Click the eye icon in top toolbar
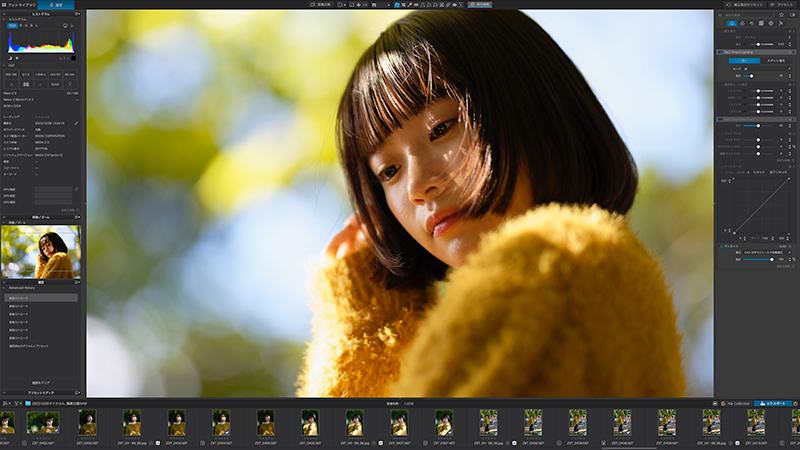 point(454,5)
